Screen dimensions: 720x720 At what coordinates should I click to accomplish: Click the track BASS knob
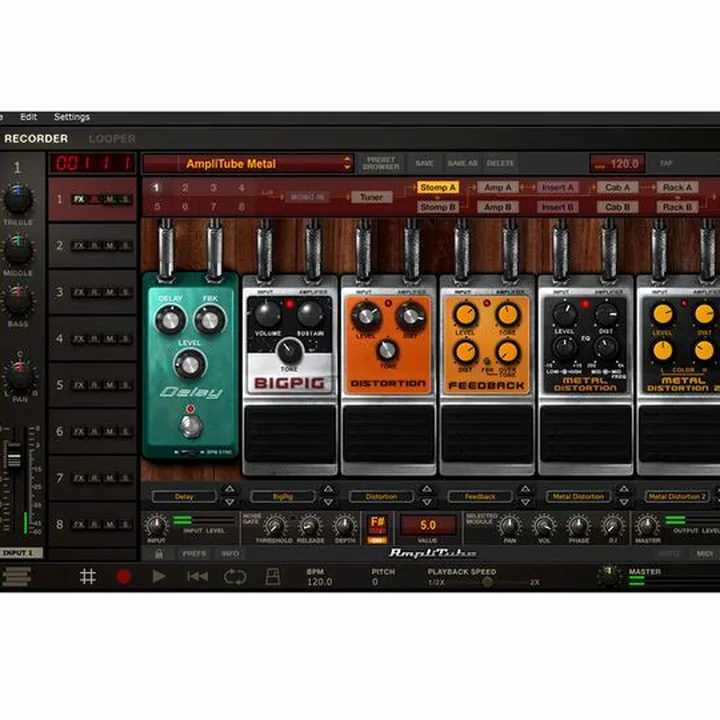pyautogui.click(x=18, y=300)
